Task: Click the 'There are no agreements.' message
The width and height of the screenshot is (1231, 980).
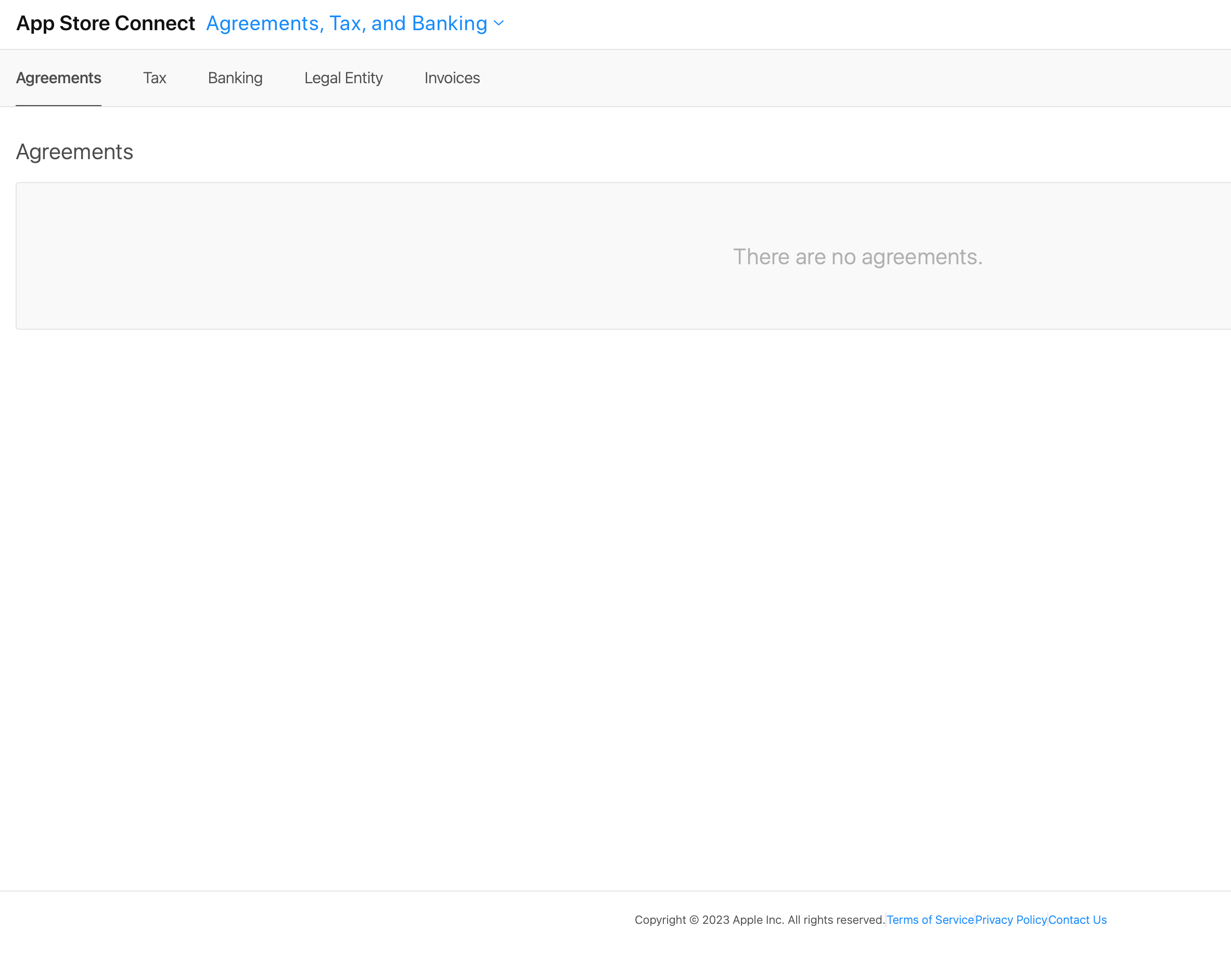Action: tap(857, 257)
